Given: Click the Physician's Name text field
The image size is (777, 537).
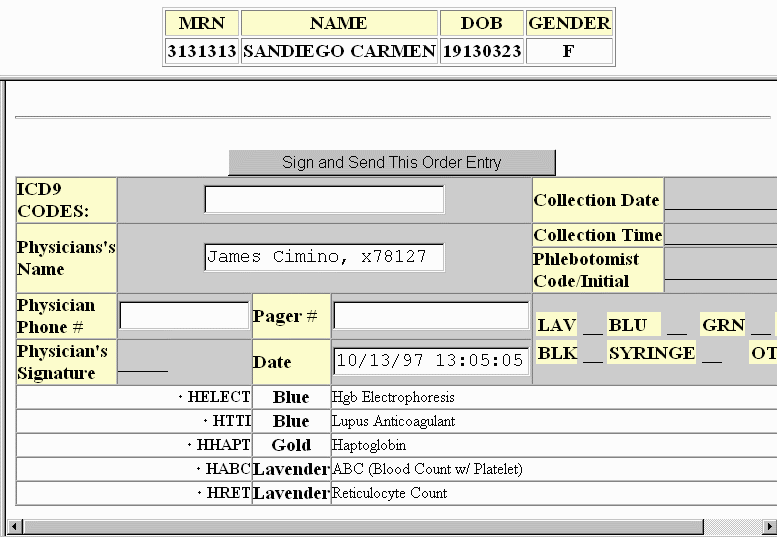Looking at the screenshot, I should 324,258.
